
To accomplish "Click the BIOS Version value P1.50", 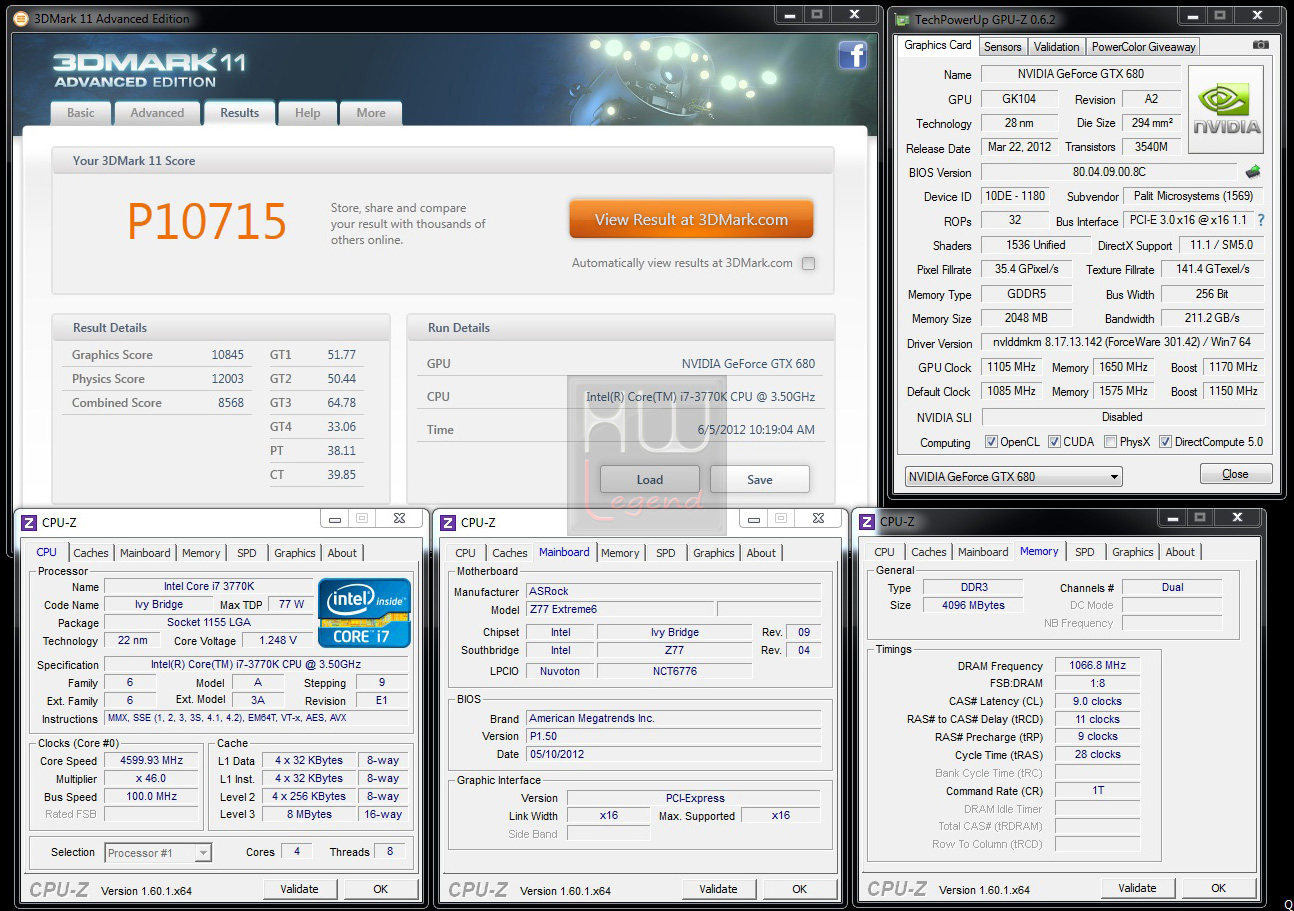I will point(673,737).
